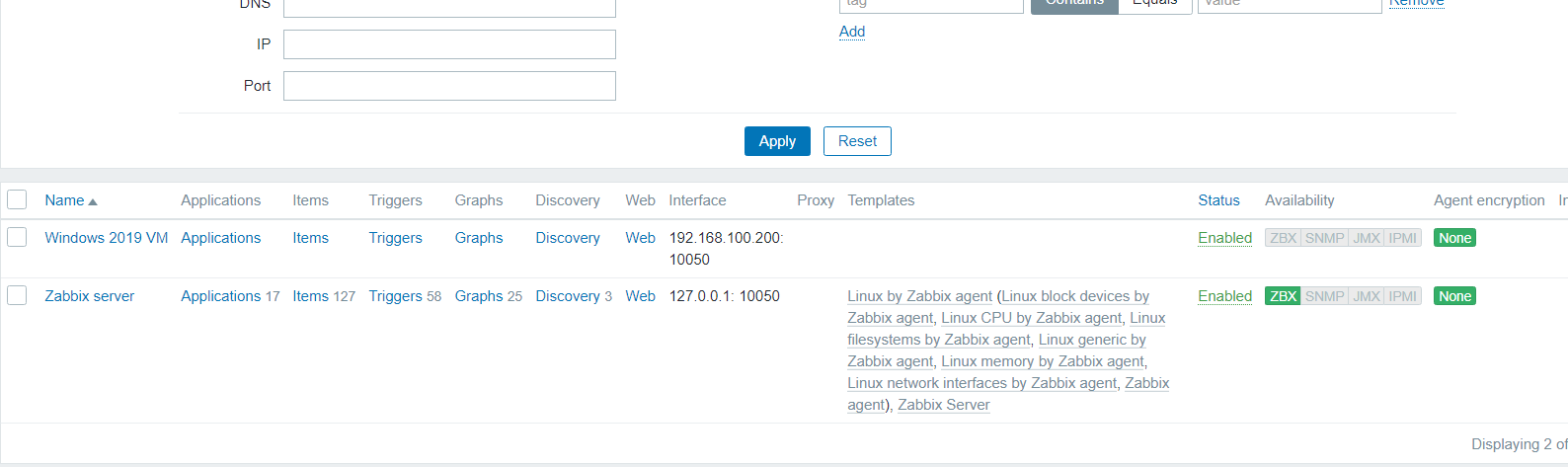Click the SNMP availability badge for Windows 2019 VM
The width and height of the screenshot is (1568, 467).
[x=1324, y=238]
